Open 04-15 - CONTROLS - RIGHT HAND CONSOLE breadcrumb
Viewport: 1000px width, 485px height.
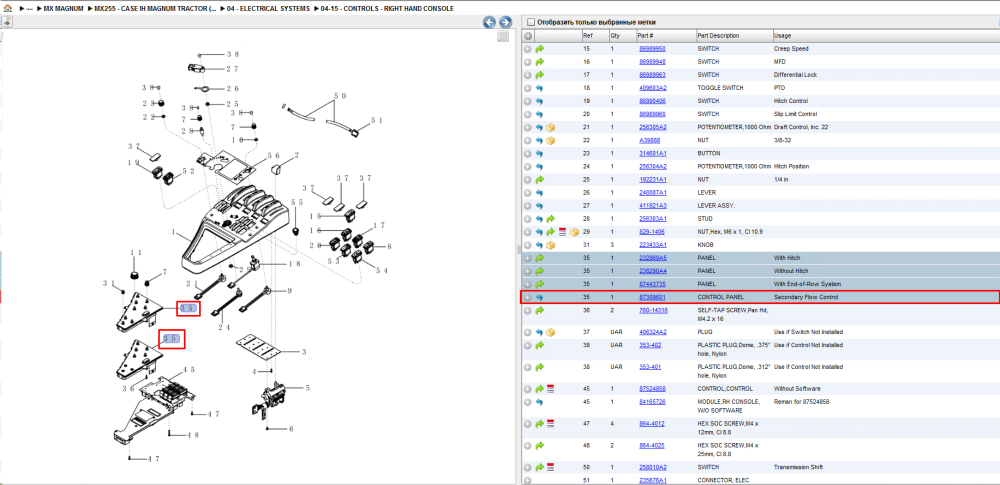tap(387, 9)
